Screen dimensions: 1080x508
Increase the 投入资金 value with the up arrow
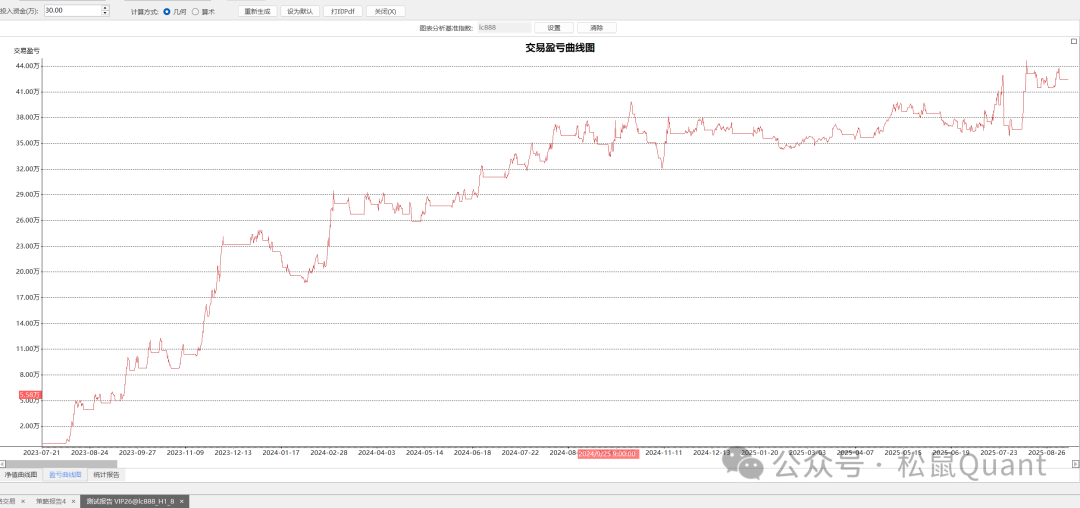(105, 8)
